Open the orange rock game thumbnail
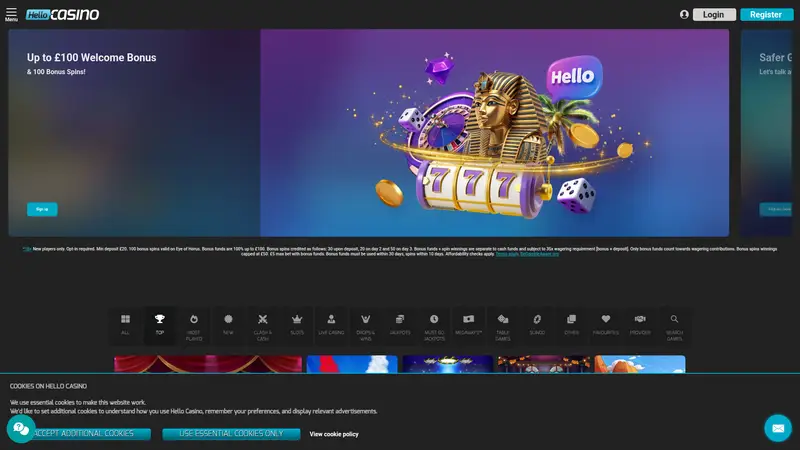 tap(640, 364)
